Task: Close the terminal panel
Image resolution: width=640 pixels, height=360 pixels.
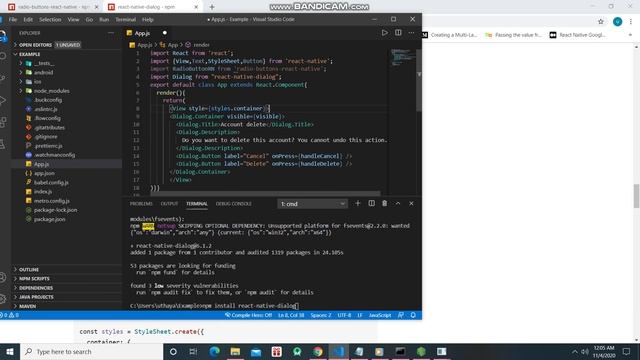Action: (x=411, y=203)
